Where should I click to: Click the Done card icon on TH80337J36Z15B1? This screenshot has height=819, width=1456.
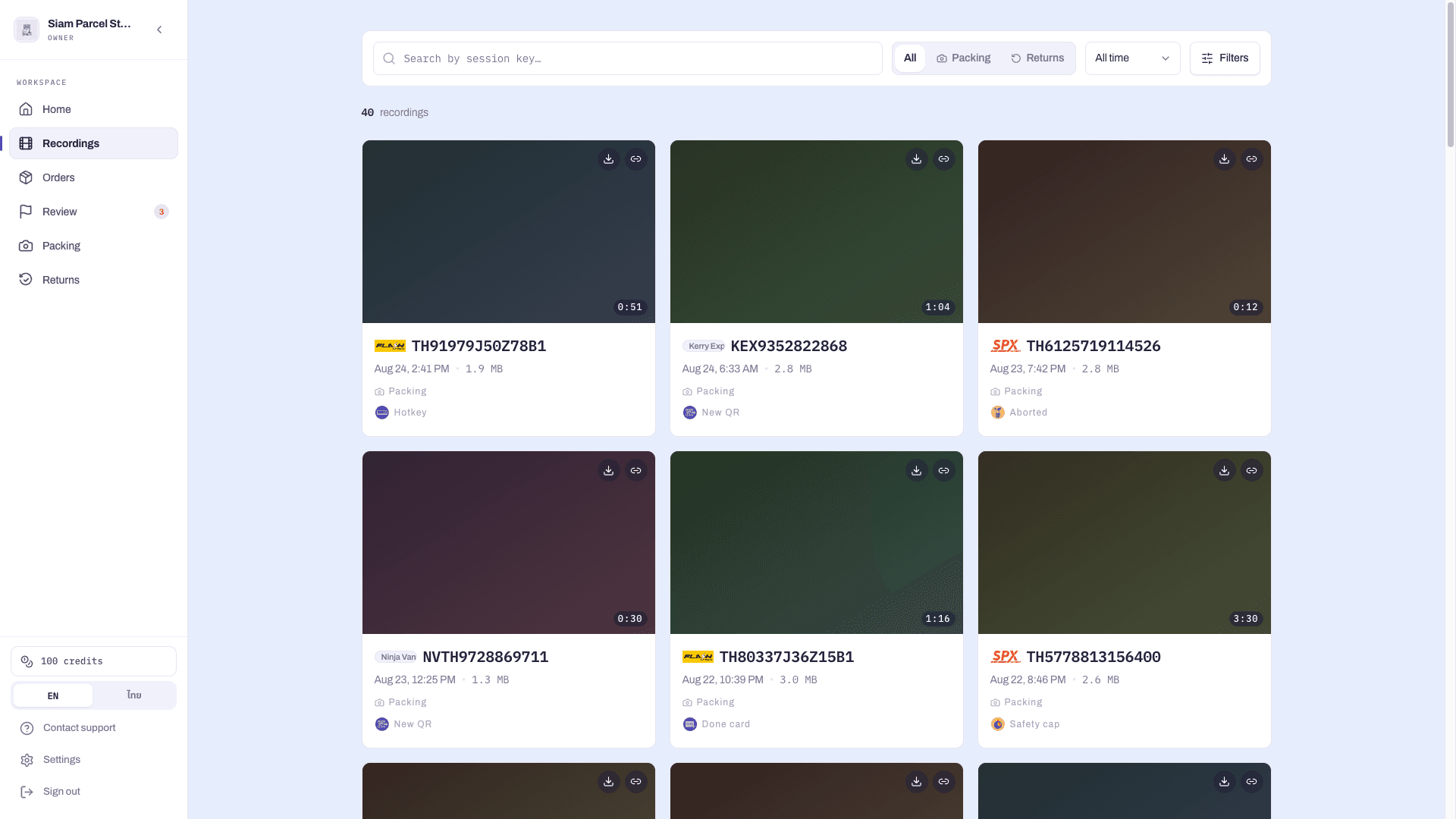[690, 724]
